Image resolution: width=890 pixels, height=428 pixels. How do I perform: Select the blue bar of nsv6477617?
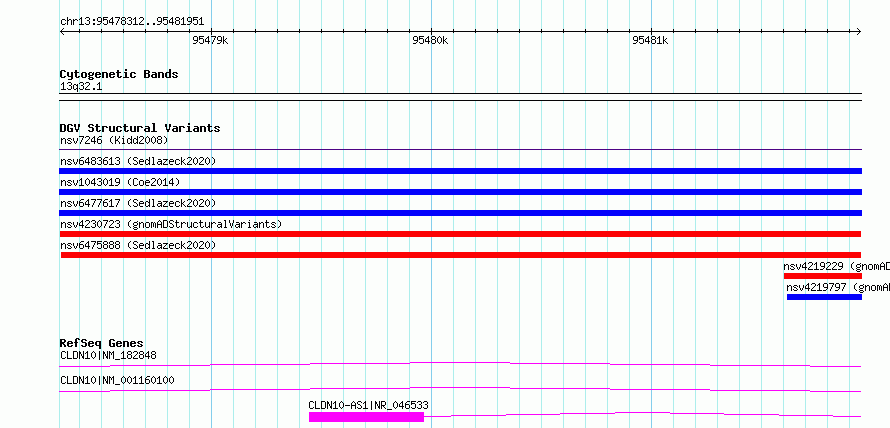pyautogui.click(x=460, y=213)
